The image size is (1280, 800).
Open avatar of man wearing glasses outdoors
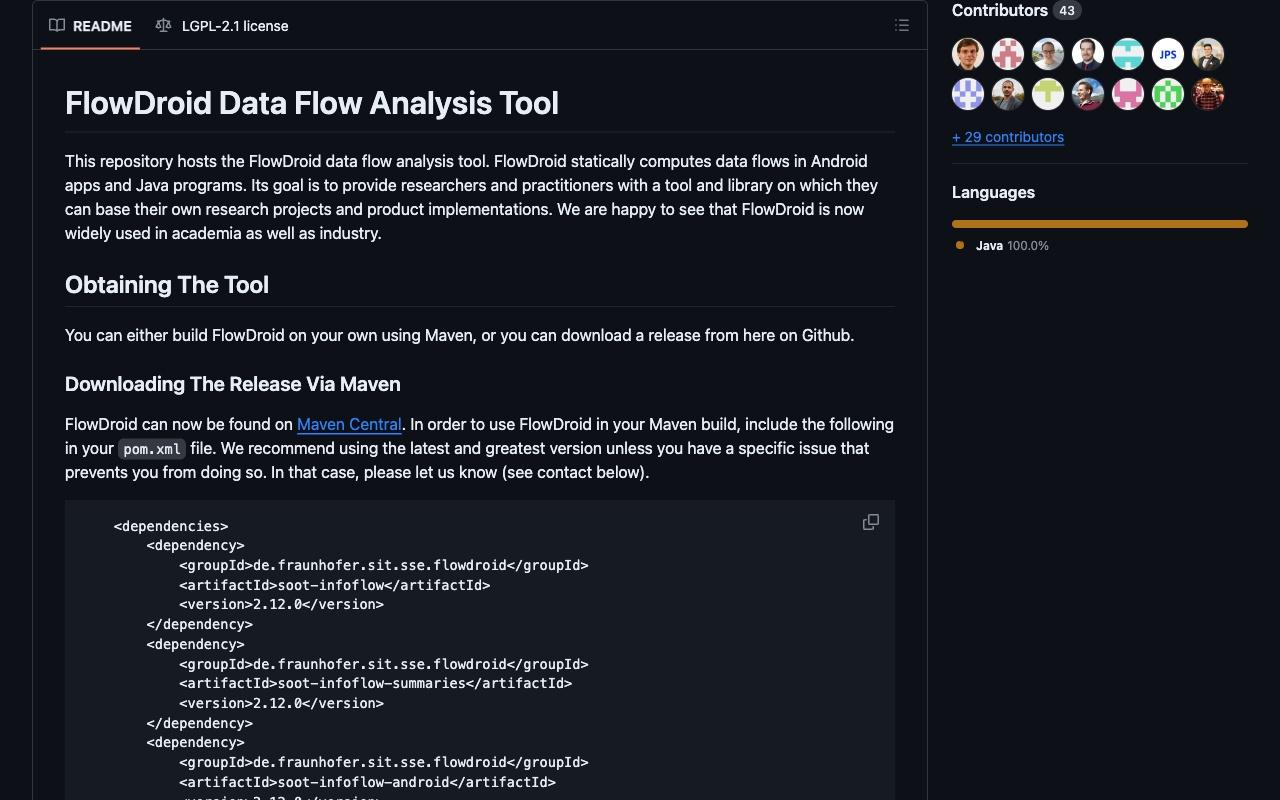pos(1048,54)
